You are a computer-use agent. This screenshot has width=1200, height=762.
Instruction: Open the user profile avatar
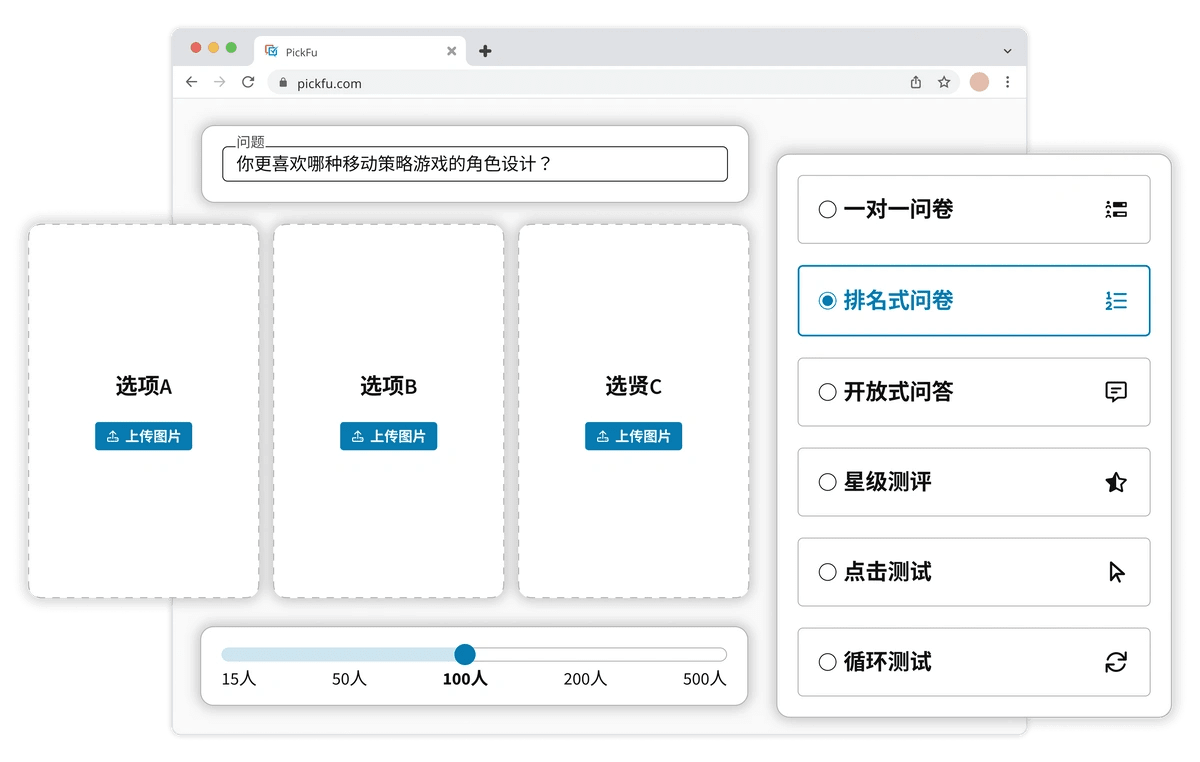(x=979, y=82)
